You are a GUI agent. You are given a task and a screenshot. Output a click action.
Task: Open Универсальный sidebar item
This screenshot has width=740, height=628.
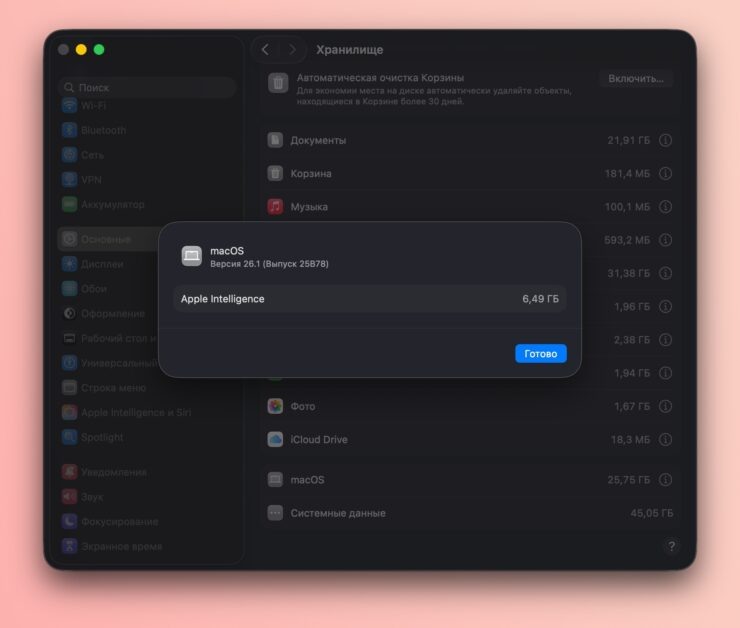[x=110, y=363]
